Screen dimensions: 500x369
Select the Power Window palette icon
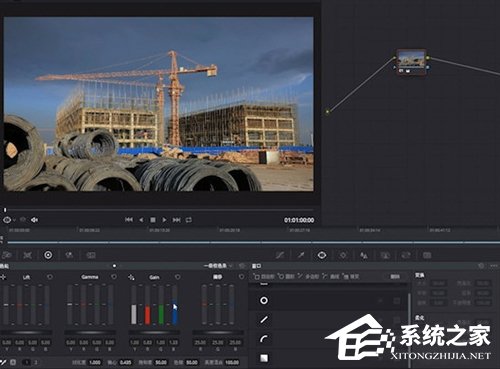pyautogui.click(x=322, y=255)
